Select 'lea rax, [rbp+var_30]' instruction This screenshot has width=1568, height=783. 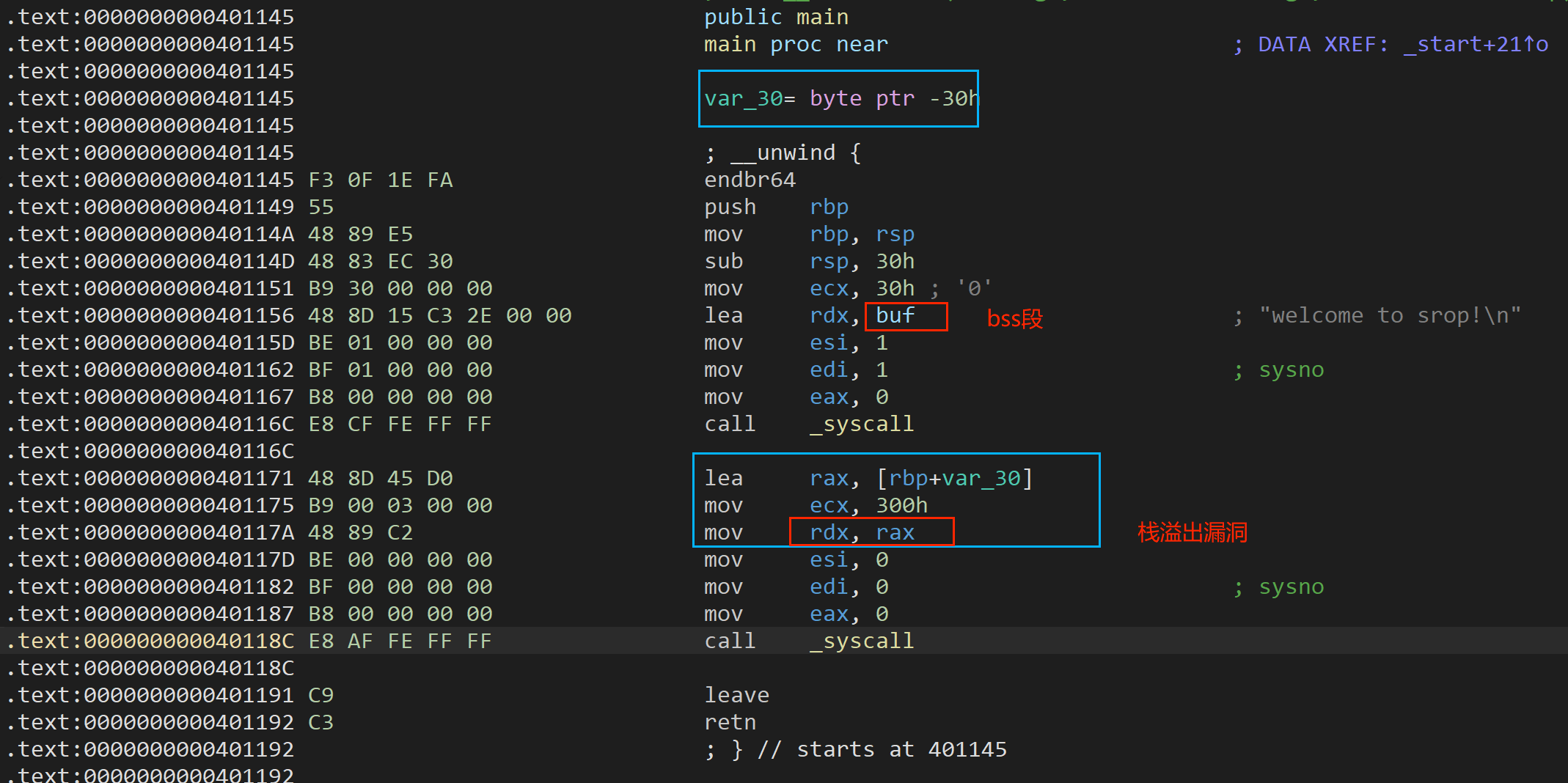pos(868,478)
